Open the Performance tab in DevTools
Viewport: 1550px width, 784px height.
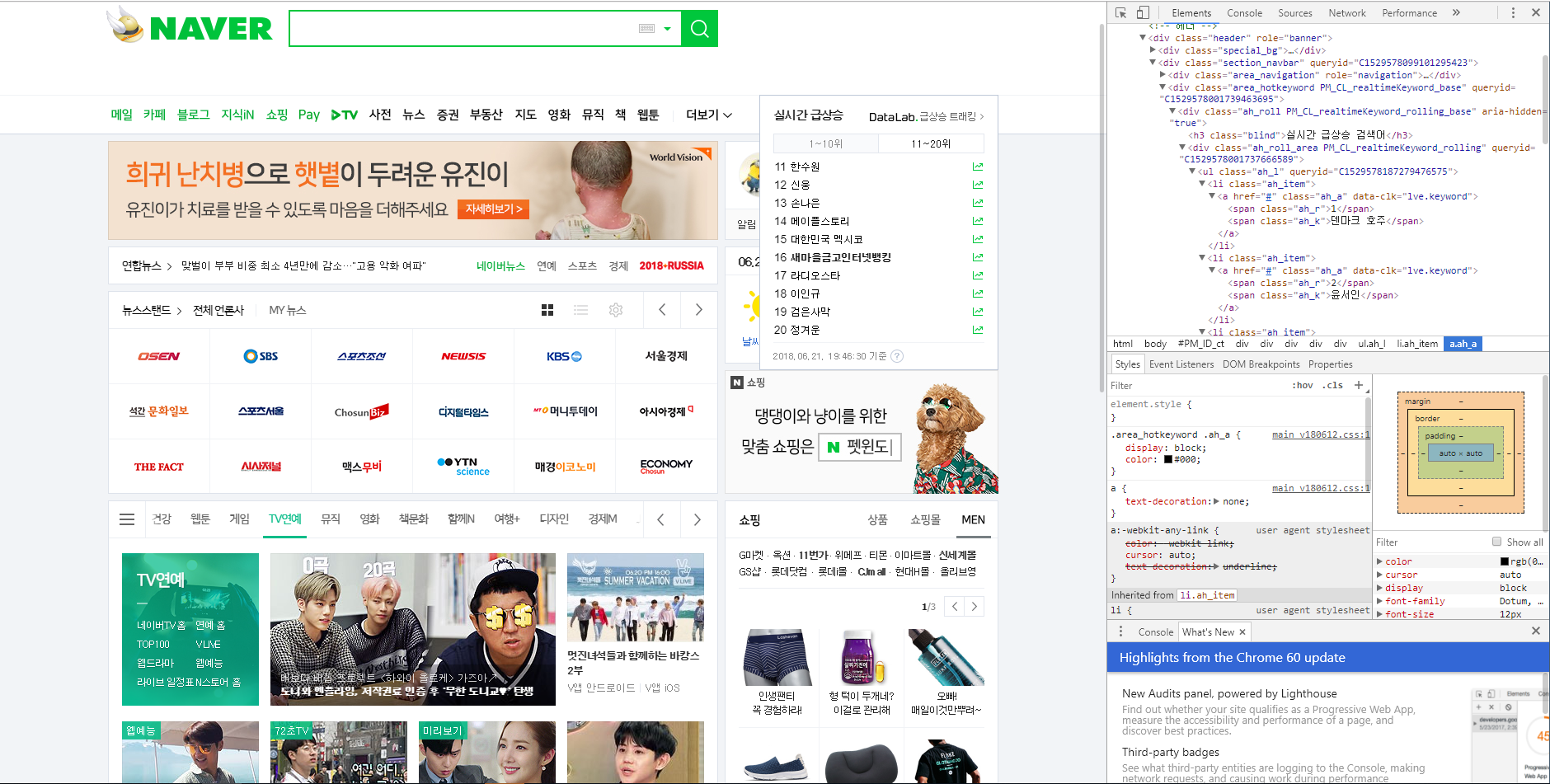[x=1409, y=13]
